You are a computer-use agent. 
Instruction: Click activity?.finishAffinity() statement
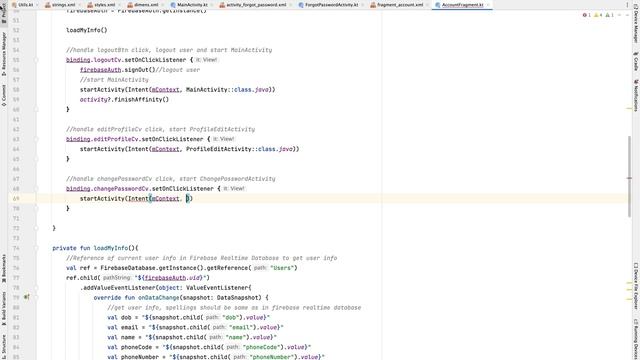[x=124, y=100]
